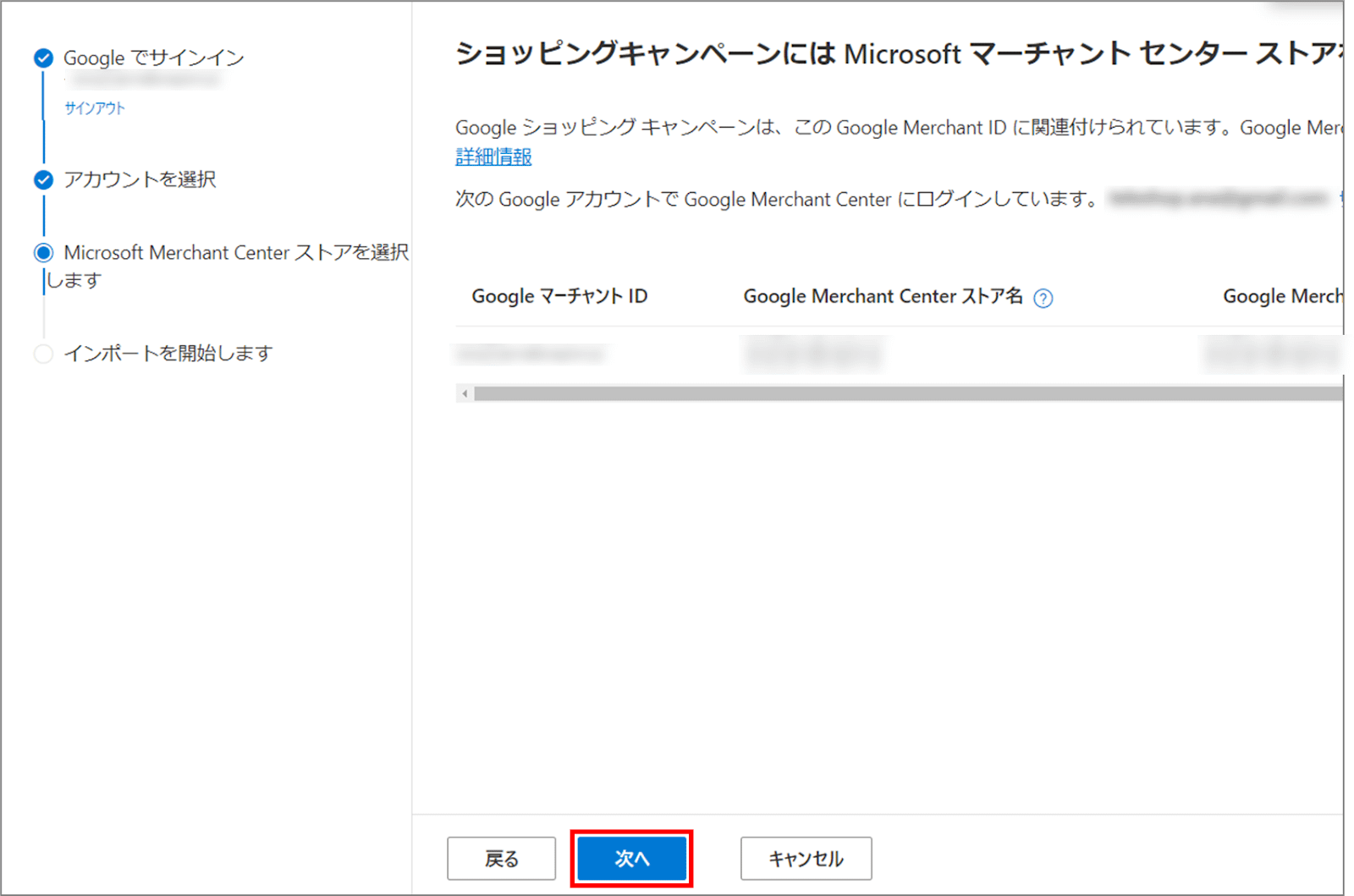Viewport: 1354px width, 896px height.
Task: Click the horizontal scrollbar track under the table
Action: click(905, 393)
